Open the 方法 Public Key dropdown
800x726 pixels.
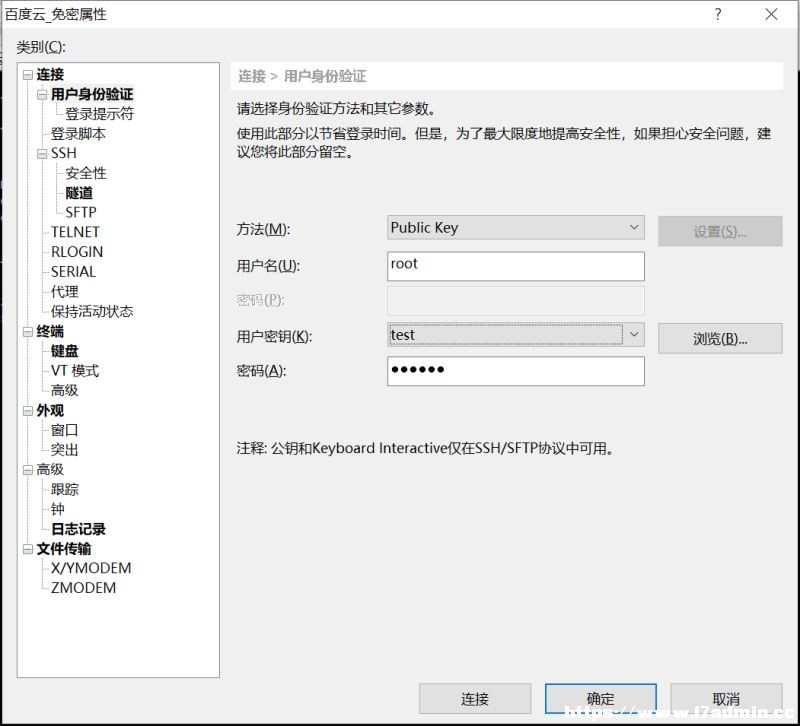[x=515, y=228]
